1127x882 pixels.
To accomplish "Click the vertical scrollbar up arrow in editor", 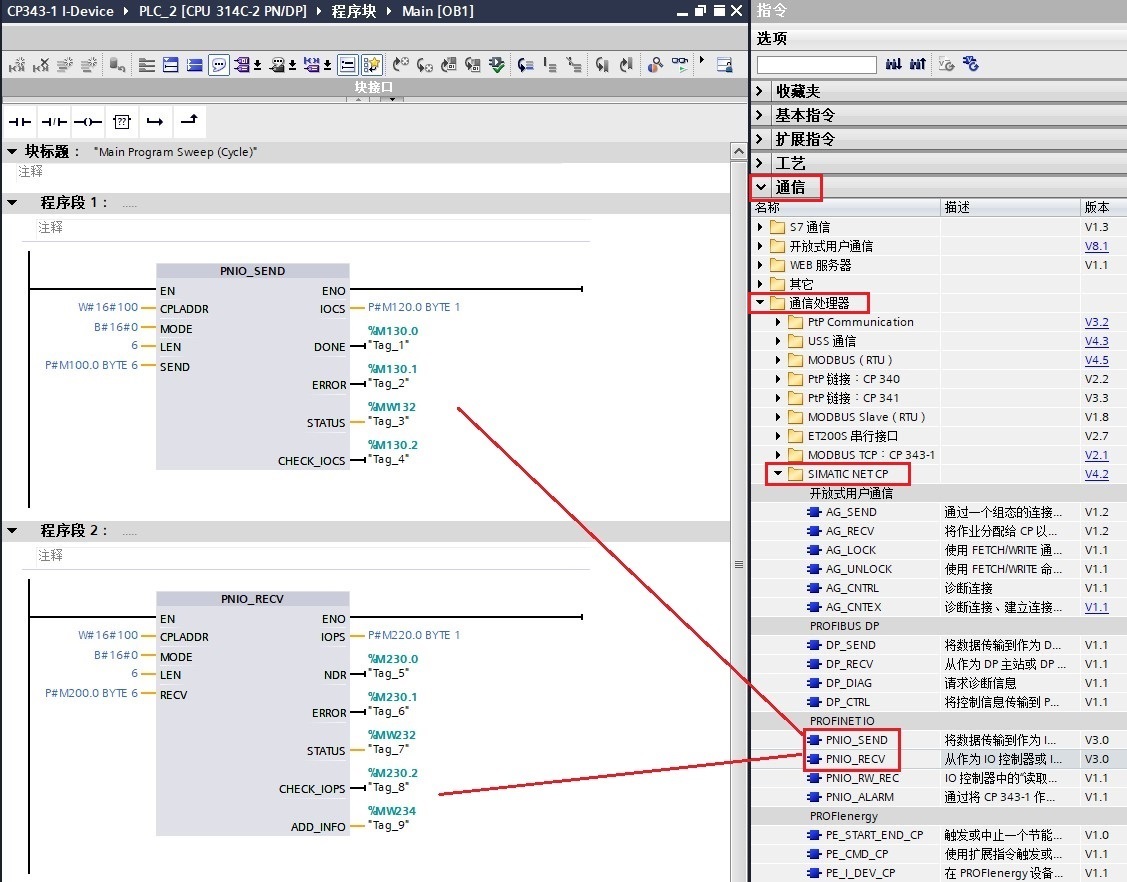I will tap(738, 151).
